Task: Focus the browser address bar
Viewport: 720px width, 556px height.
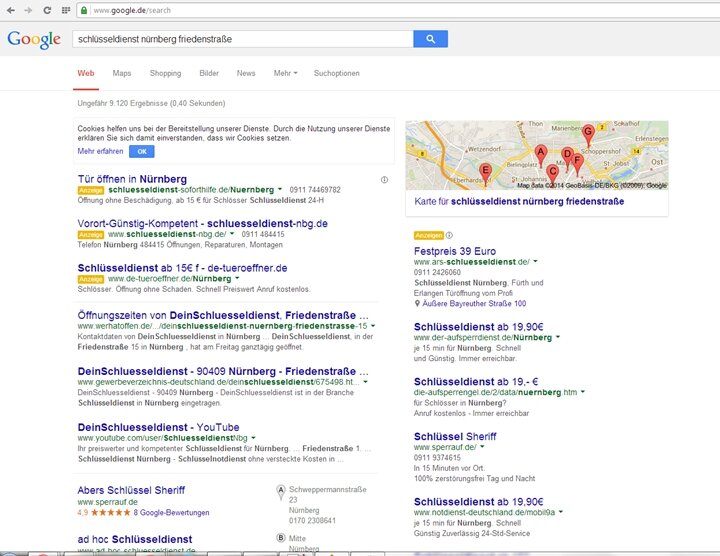Action: 398,10
